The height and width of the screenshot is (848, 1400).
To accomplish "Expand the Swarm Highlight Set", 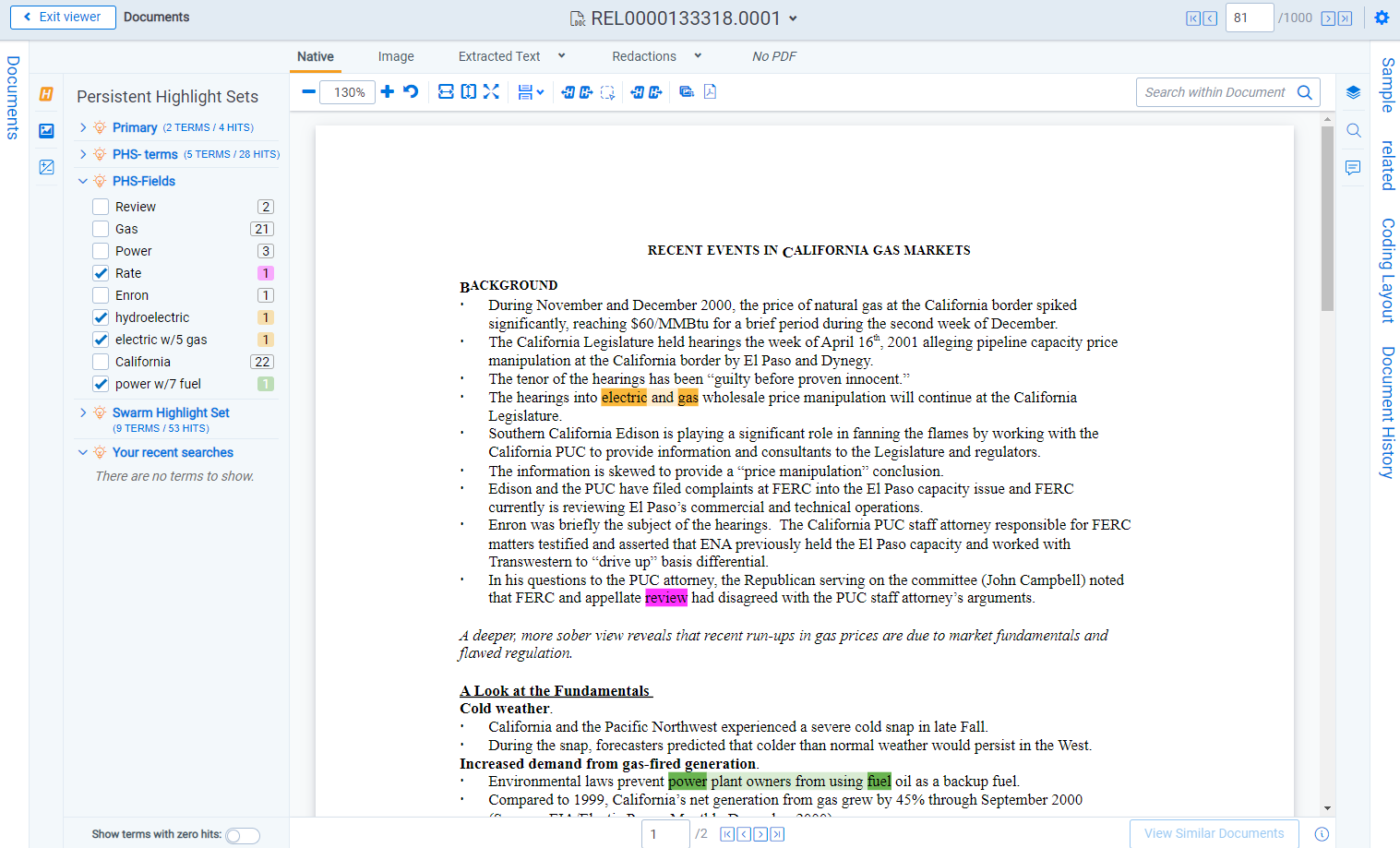I will (x=83, y=412).
